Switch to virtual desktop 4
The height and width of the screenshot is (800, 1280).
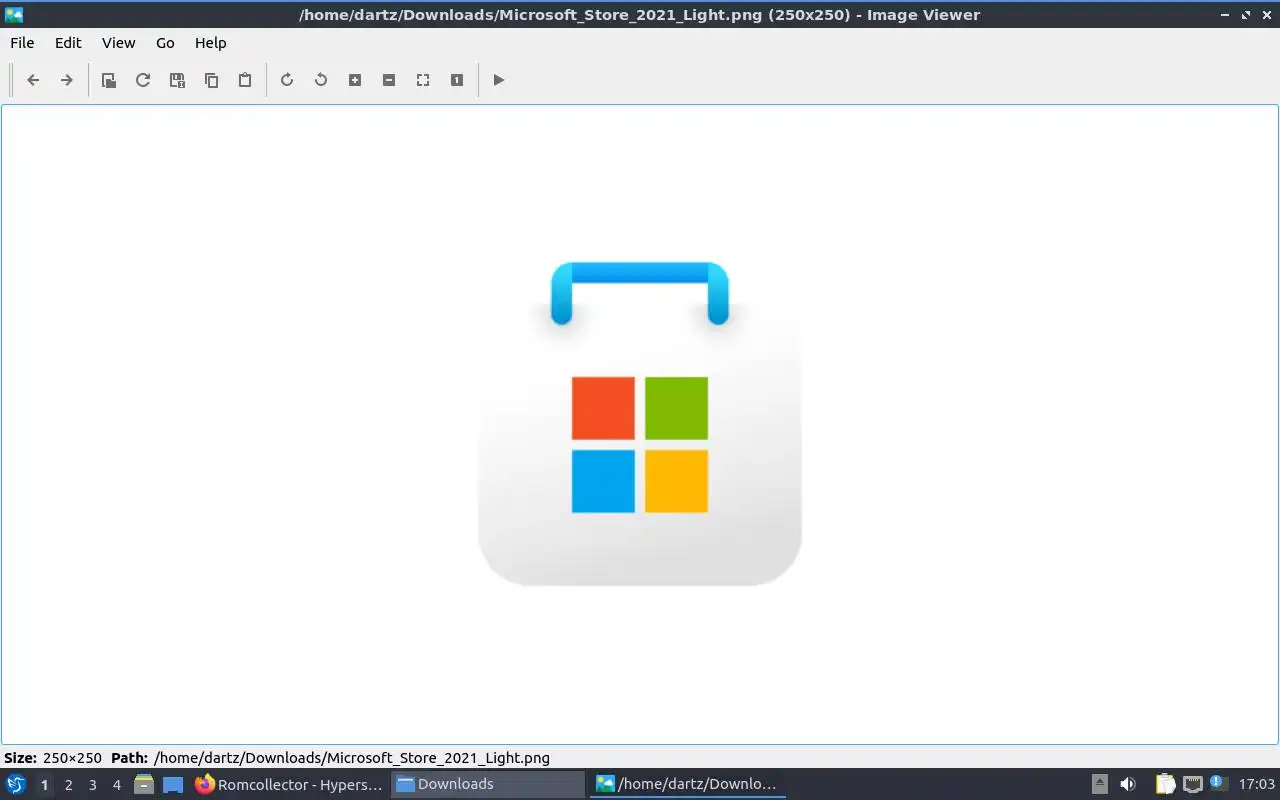coord(116,785)
